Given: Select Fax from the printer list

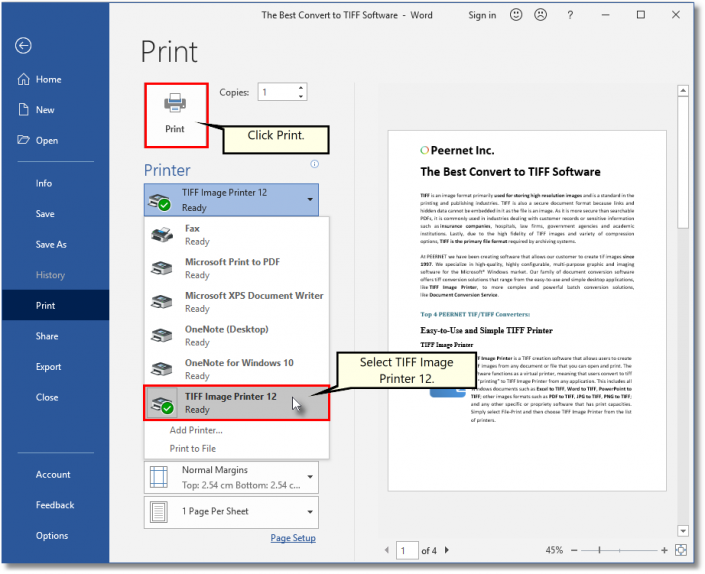Looking at the screenshot, I should (236, 235).
